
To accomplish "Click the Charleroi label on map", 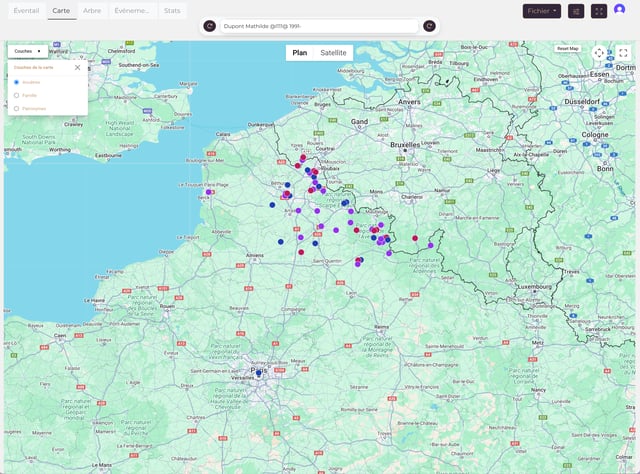I will click(x=412, y=197).
